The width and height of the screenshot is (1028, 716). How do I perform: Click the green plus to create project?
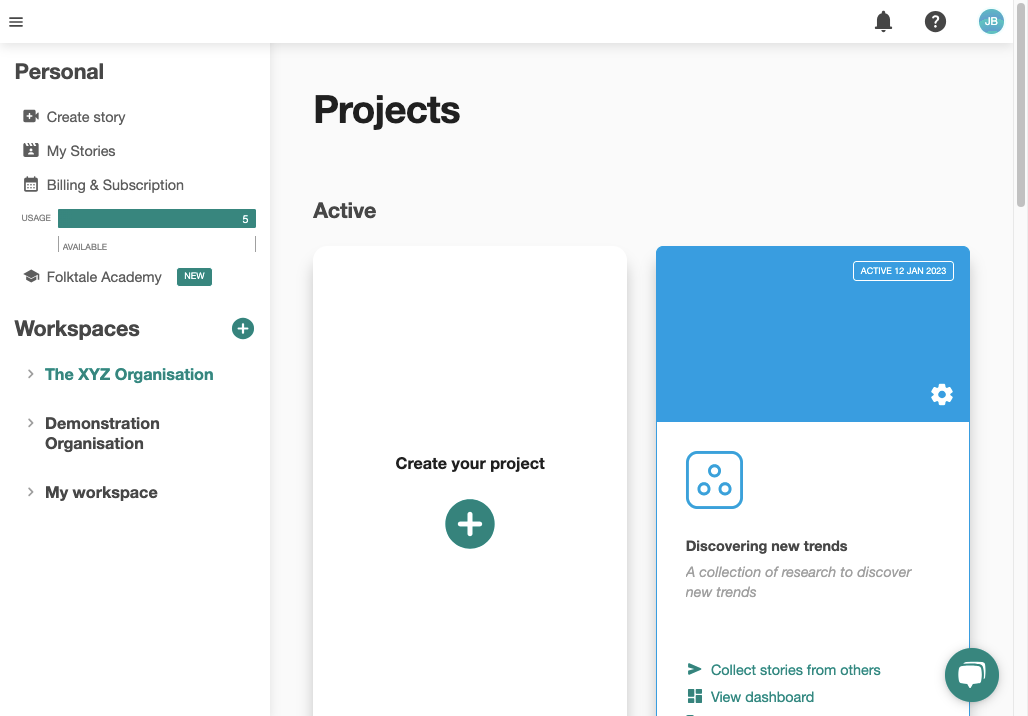469,524
